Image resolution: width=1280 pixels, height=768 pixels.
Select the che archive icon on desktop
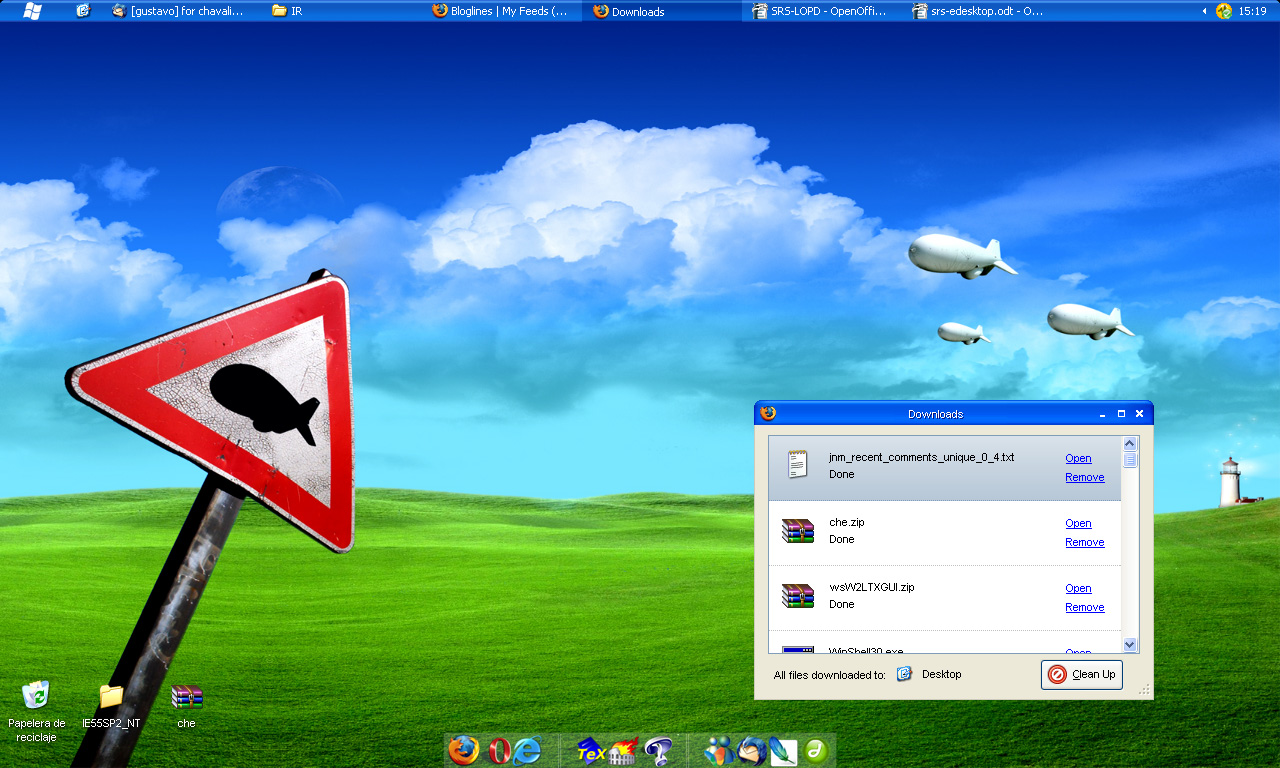click(186, 706)
